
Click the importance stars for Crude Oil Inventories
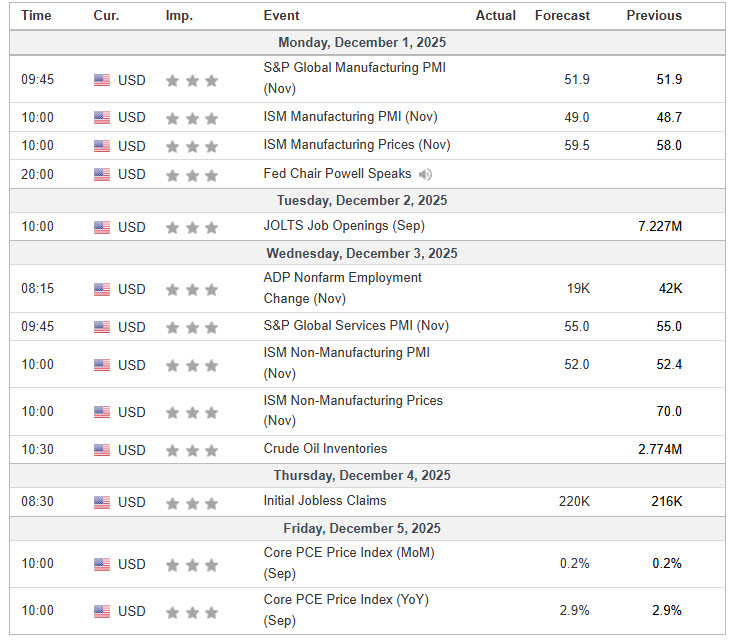pos(191,450)
